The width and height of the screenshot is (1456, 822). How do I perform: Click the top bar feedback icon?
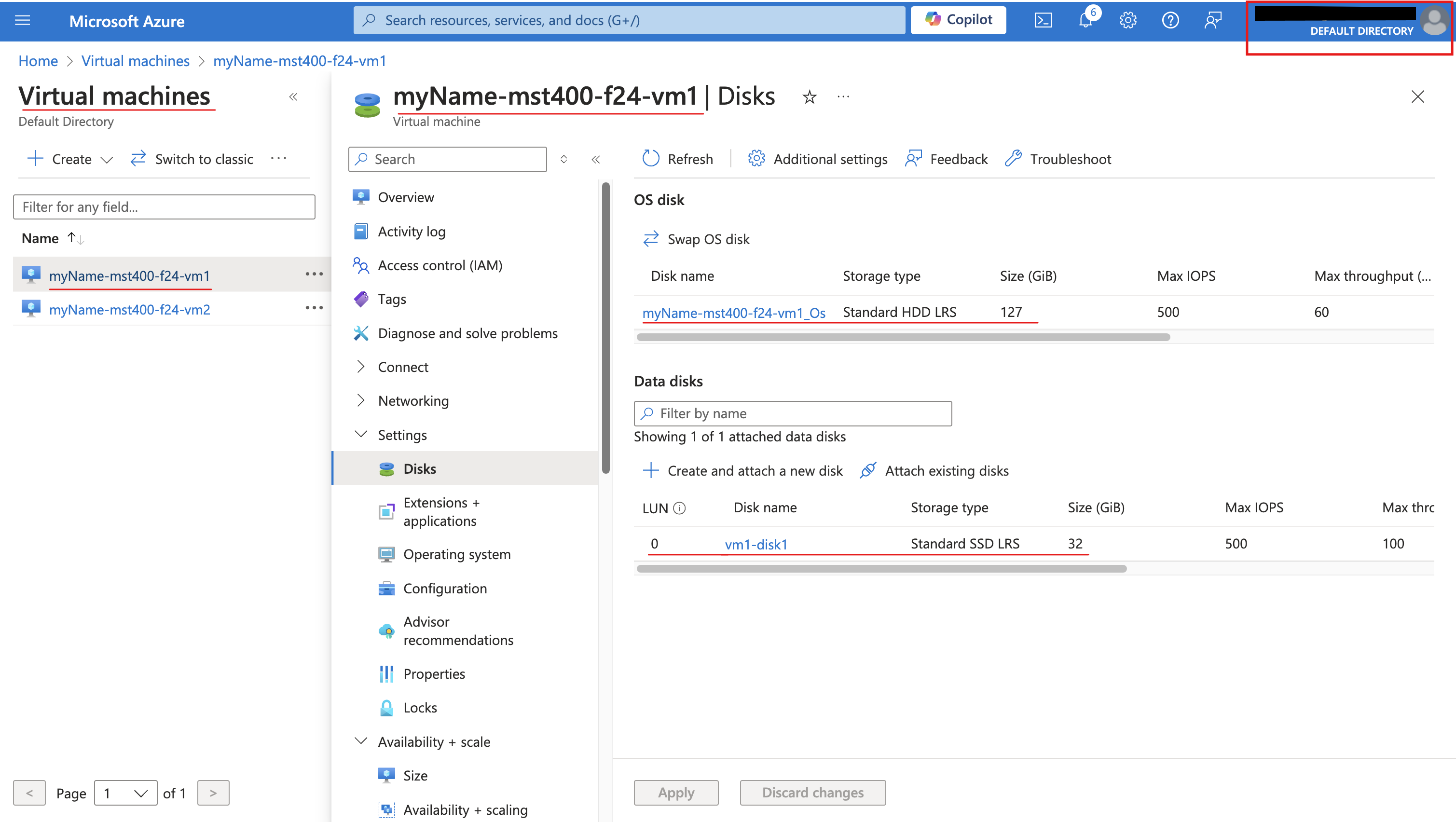tap(1212, 21)
